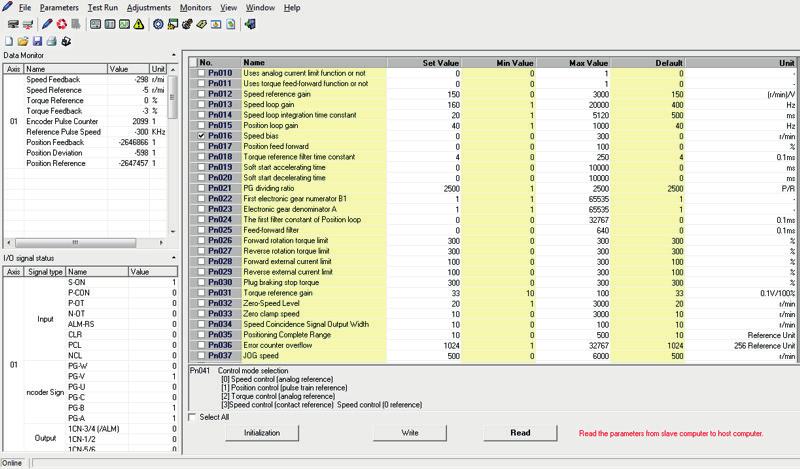
Task: Open the Adjustments menu
Action: point(148,8)
